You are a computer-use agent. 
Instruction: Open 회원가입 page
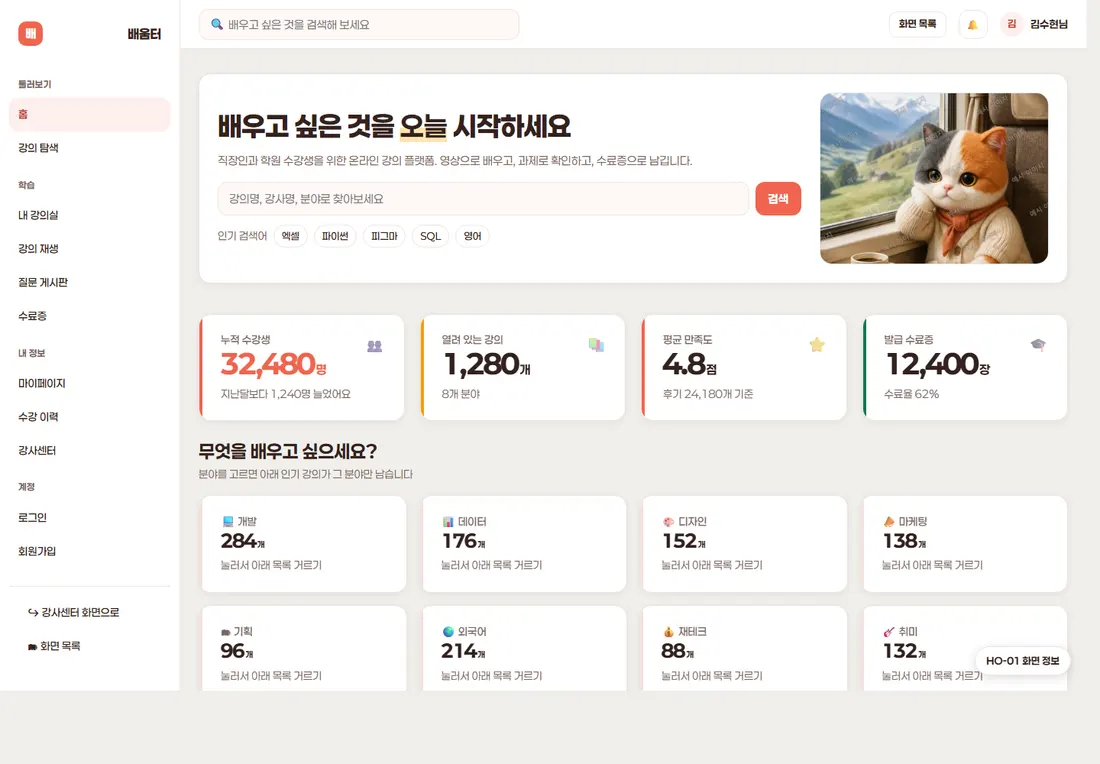coord(90,551)
